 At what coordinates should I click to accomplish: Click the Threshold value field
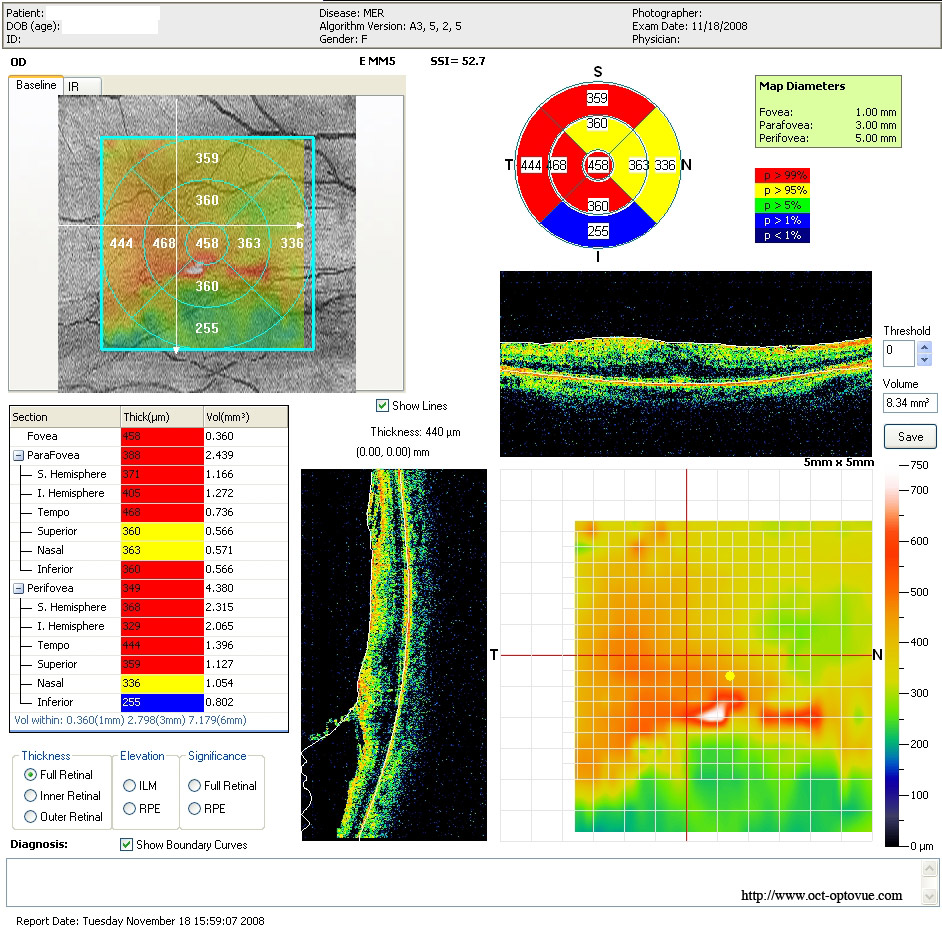tap(899, 353)
